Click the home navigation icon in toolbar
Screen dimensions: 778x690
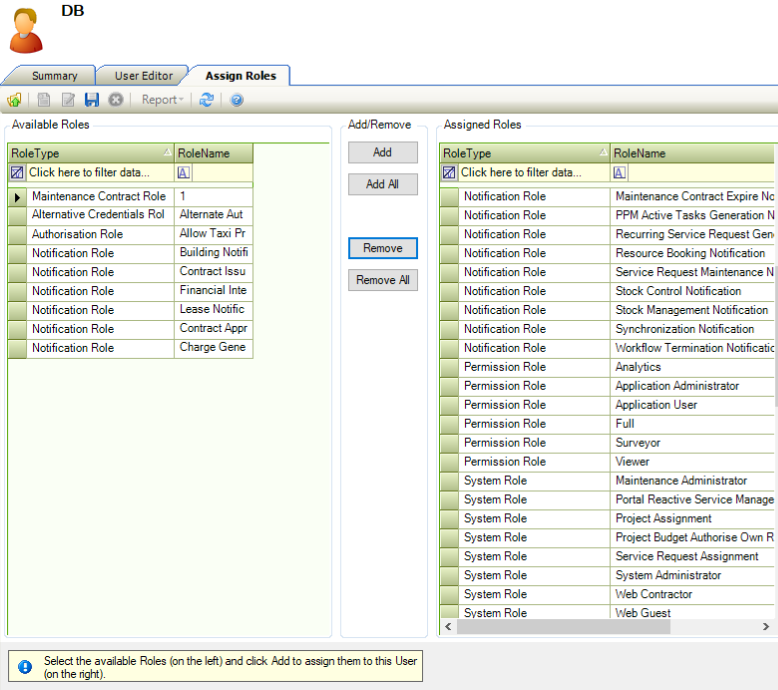[x=14, y=100]
